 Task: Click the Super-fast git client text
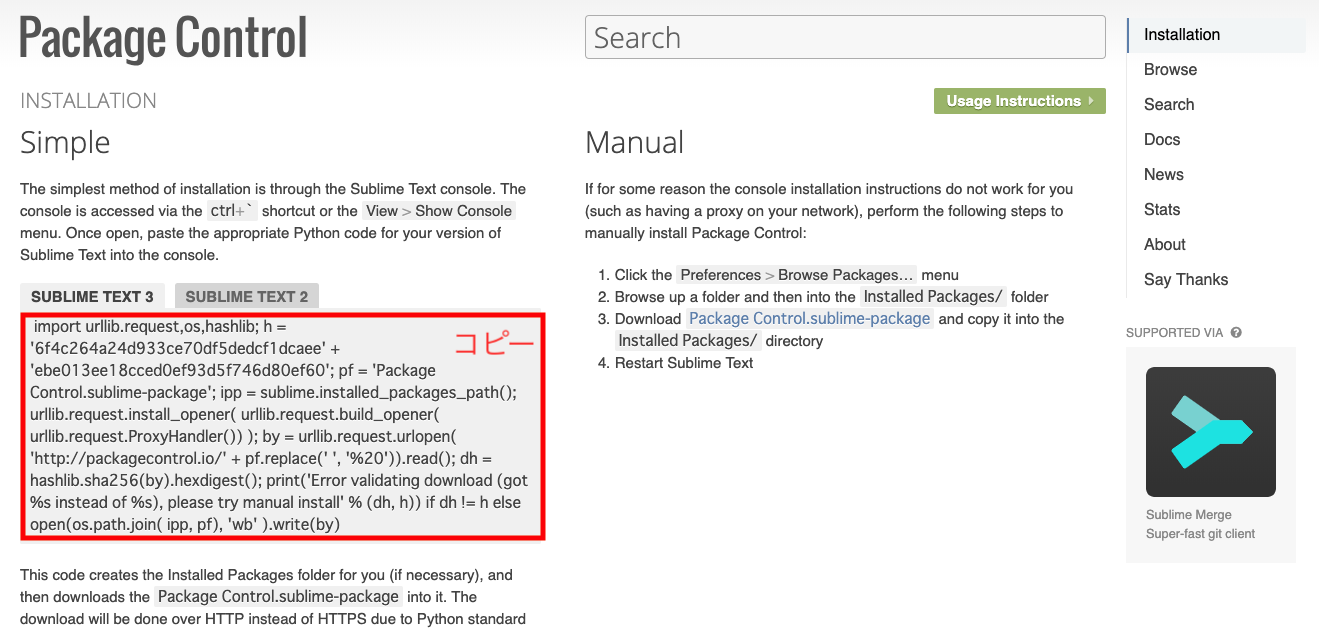[1200, 534]
